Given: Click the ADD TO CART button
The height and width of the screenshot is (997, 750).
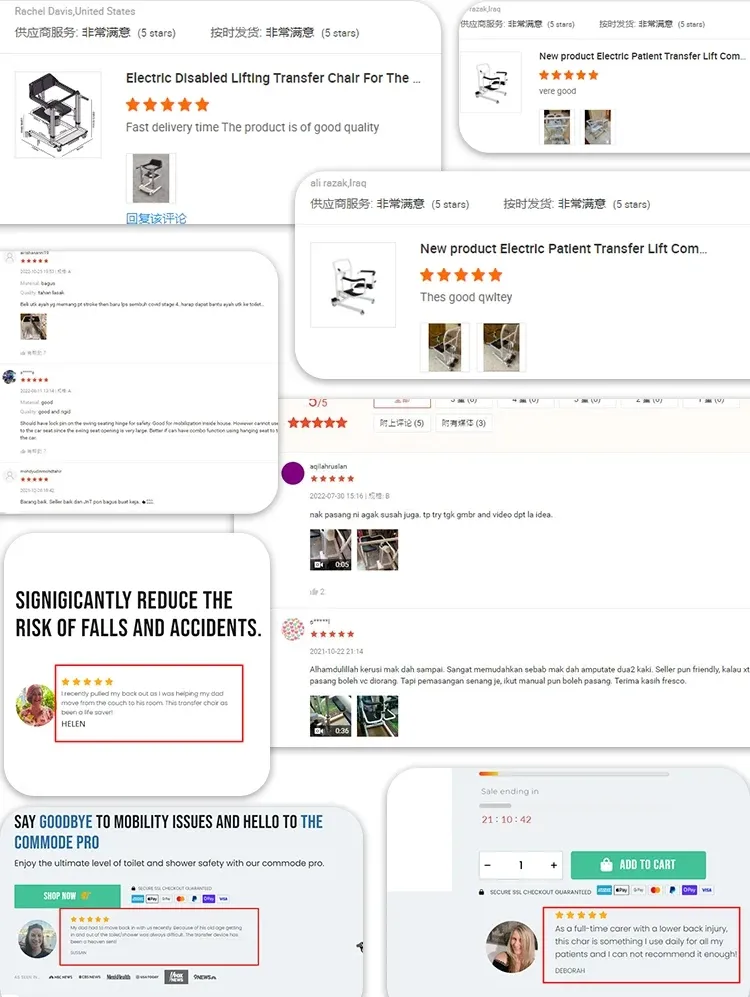Looking at the screenshot, I should (x=638, y=865).
